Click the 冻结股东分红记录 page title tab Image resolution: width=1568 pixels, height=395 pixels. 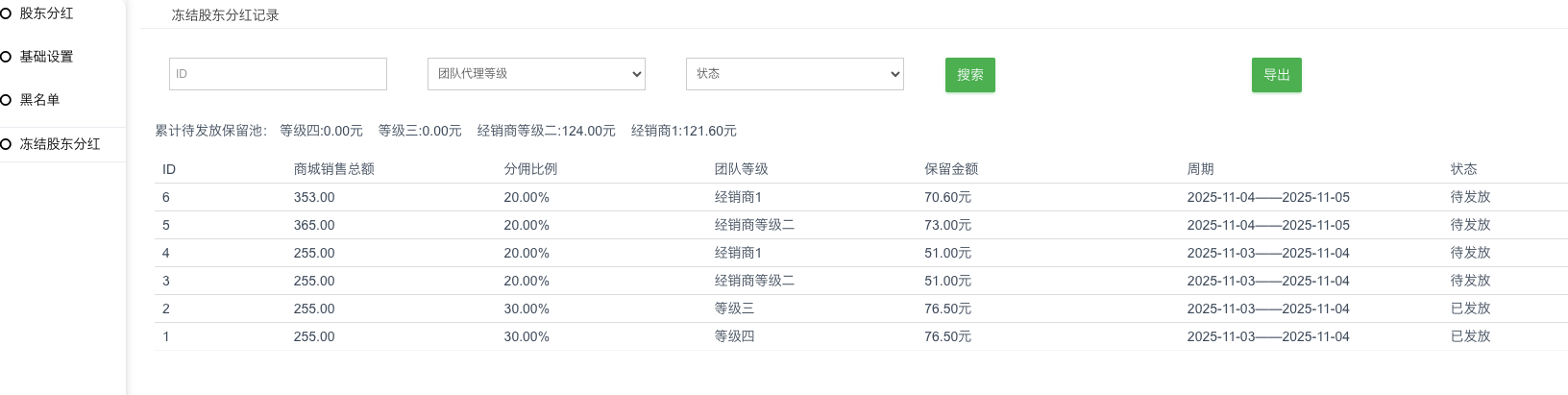click(x=225, y=15)
